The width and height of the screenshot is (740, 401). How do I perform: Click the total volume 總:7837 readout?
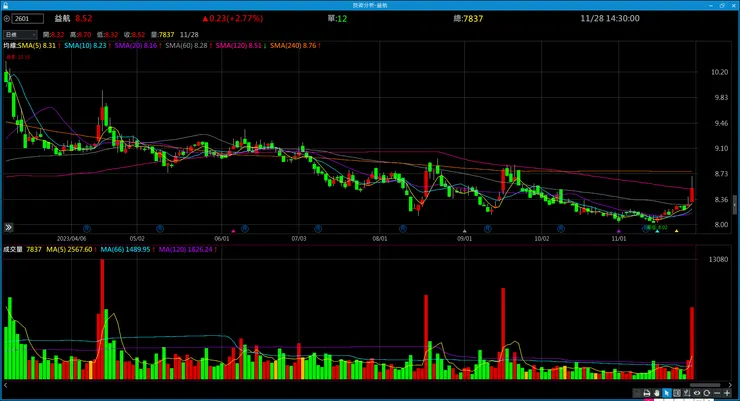[x=468, y=18]
